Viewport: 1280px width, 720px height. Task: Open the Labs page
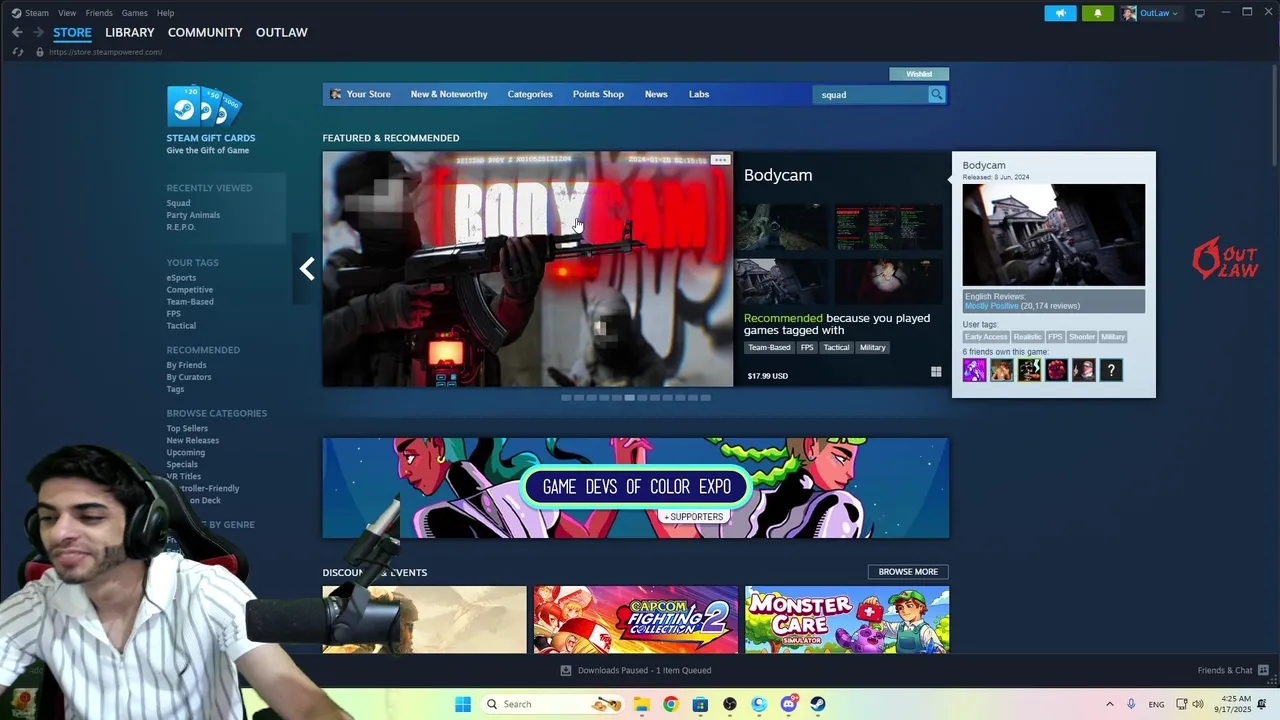699,94
